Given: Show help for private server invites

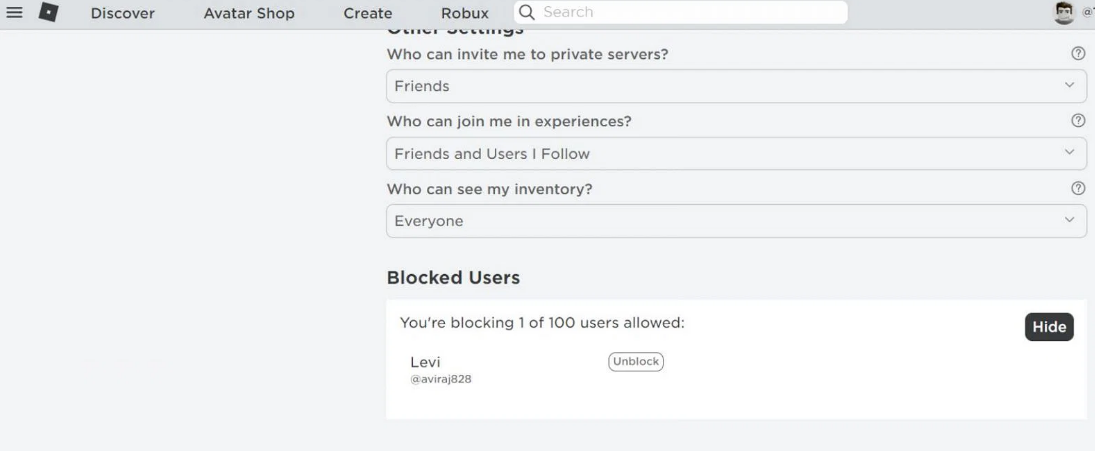Looking at the screenshot, I should click(1078, 54).
